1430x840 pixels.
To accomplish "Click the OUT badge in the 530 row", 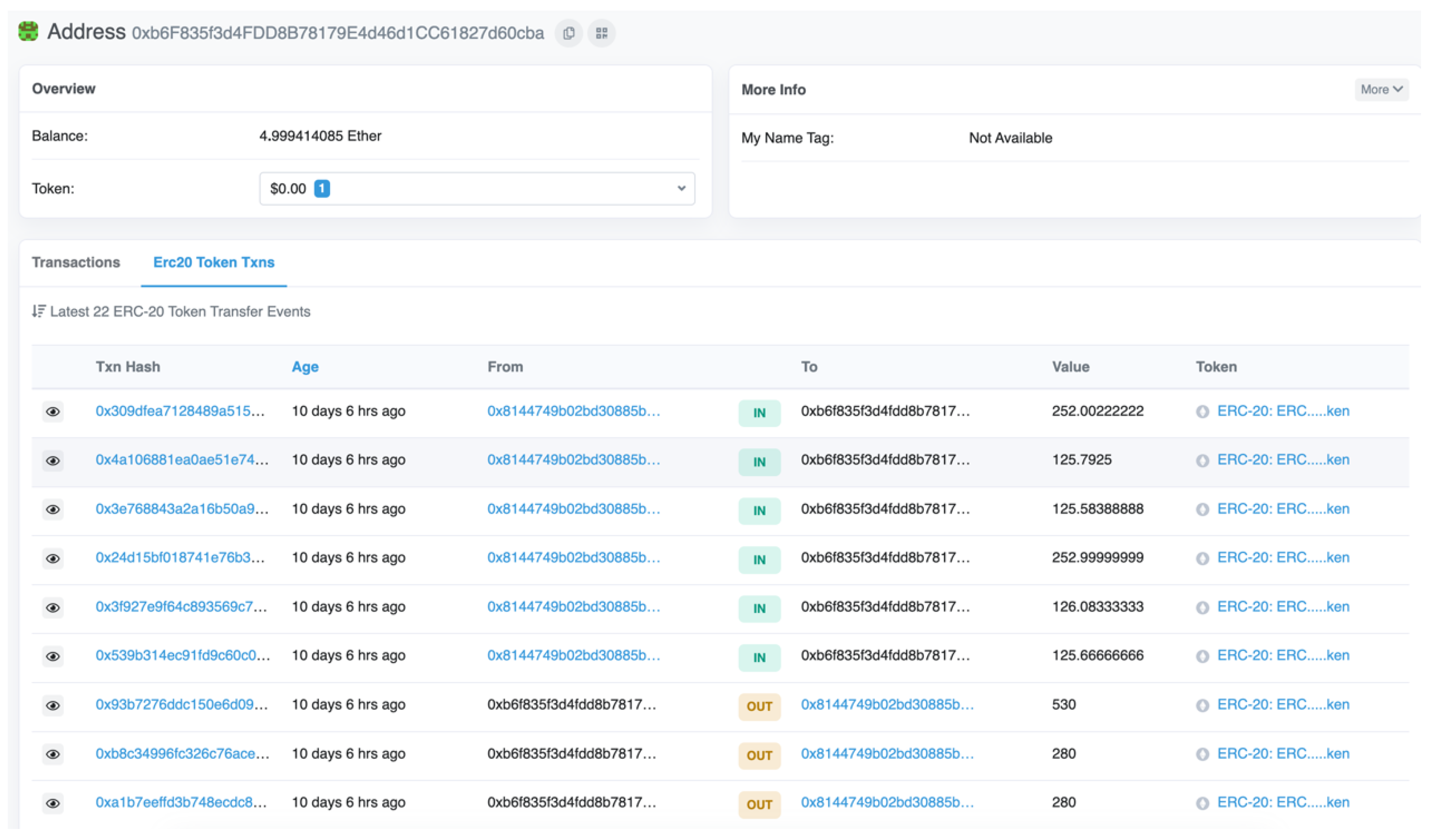I will pos(759,706).
